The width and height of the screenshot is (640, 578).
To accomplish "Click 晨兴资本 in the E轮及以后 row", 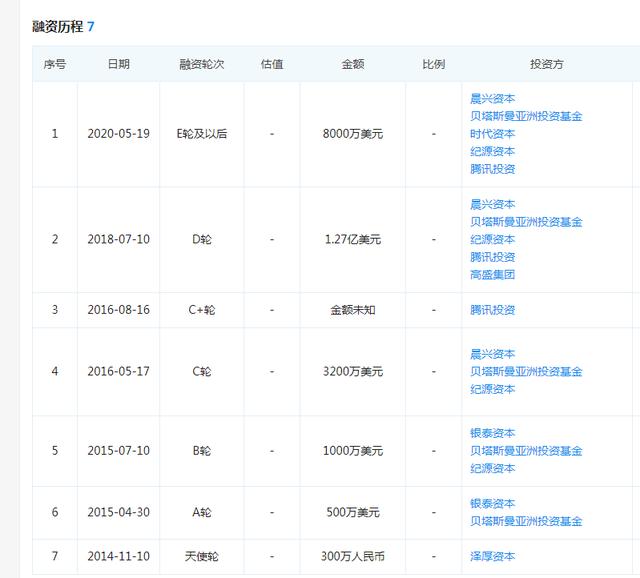I will coord(492,99).
